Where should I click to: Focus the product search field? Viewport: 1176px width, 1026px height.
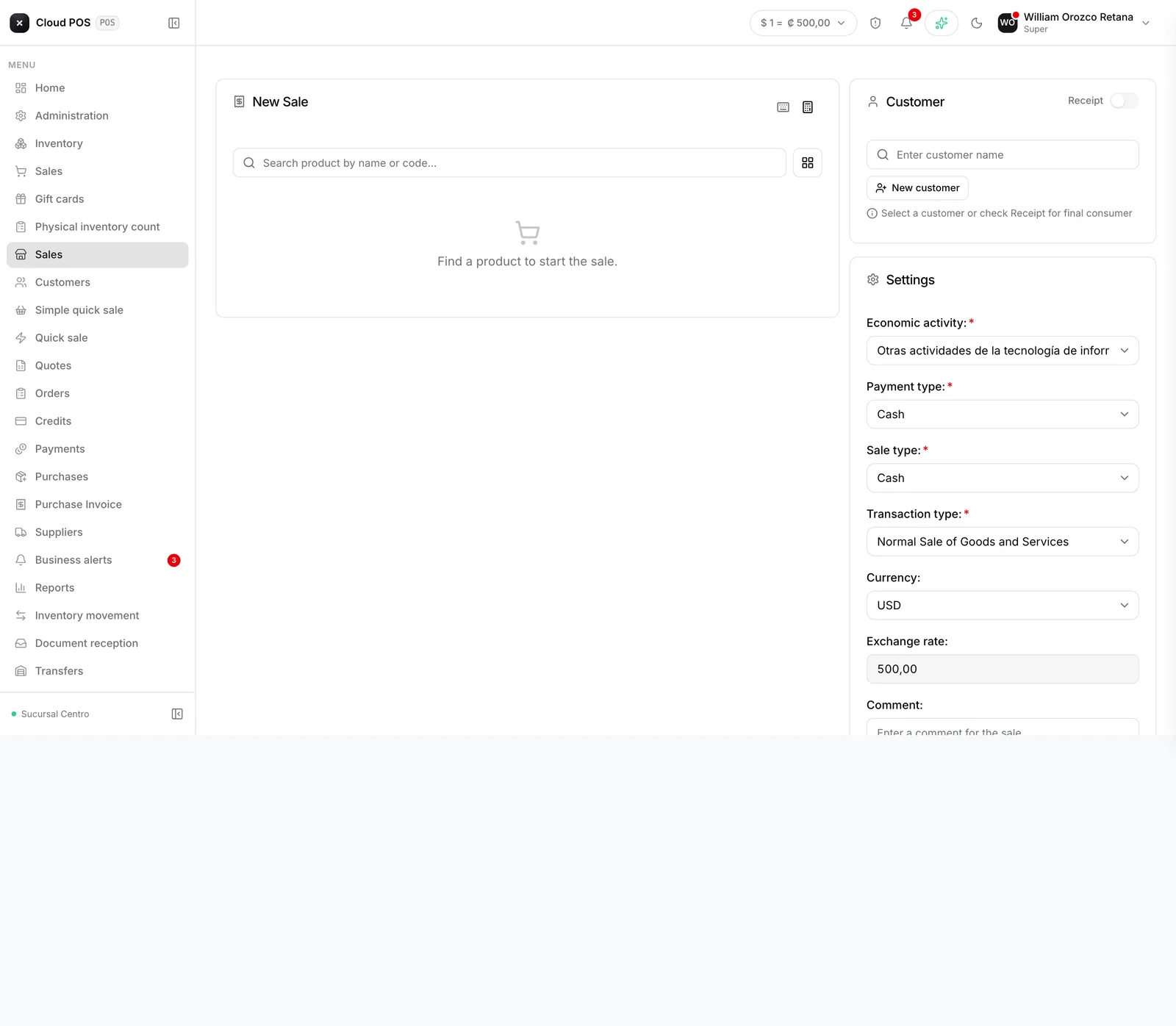pyautogui.click(x=509, y=162)
